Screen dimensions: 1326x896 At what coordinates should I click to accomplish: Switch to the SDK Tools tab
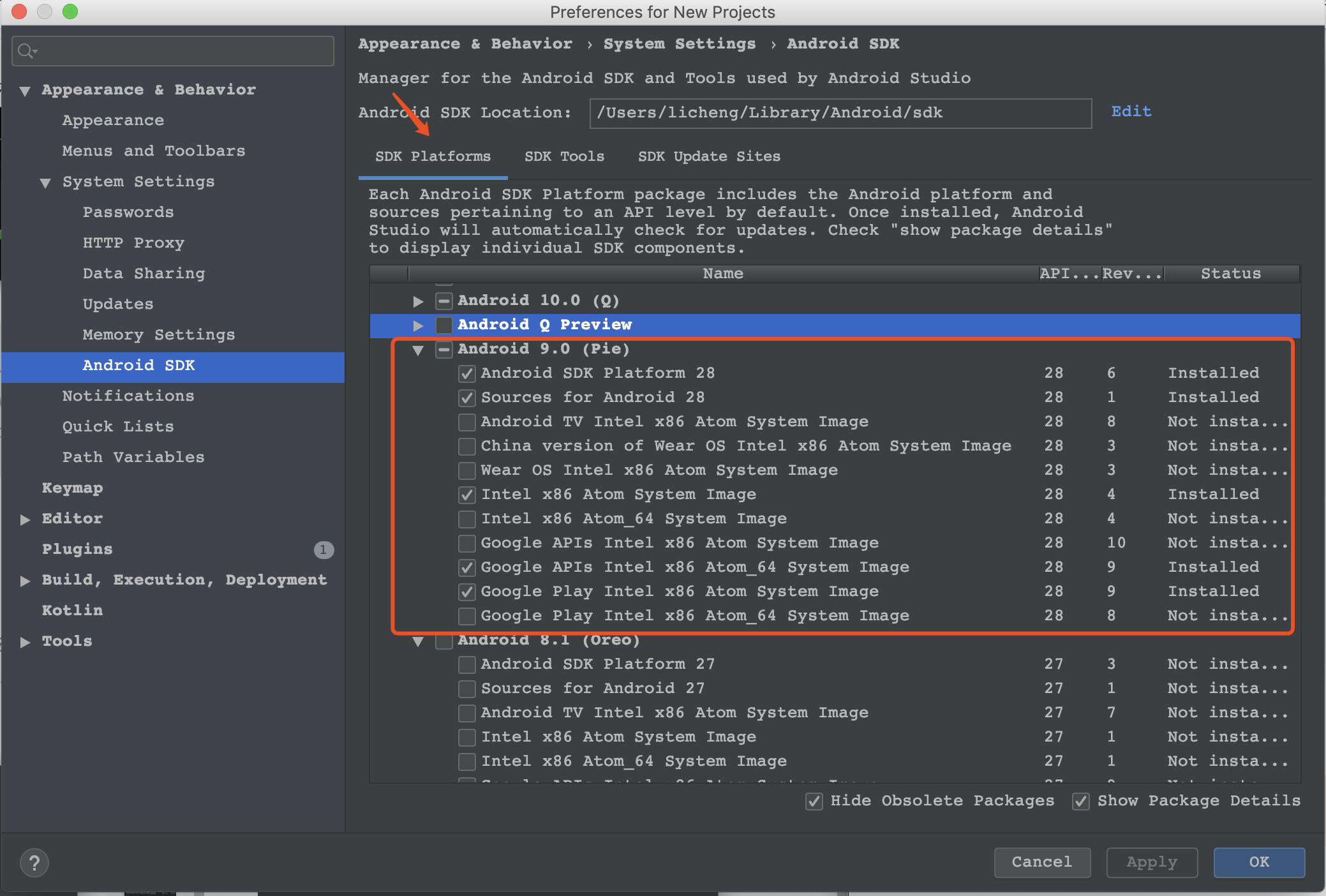coord(564,156)
